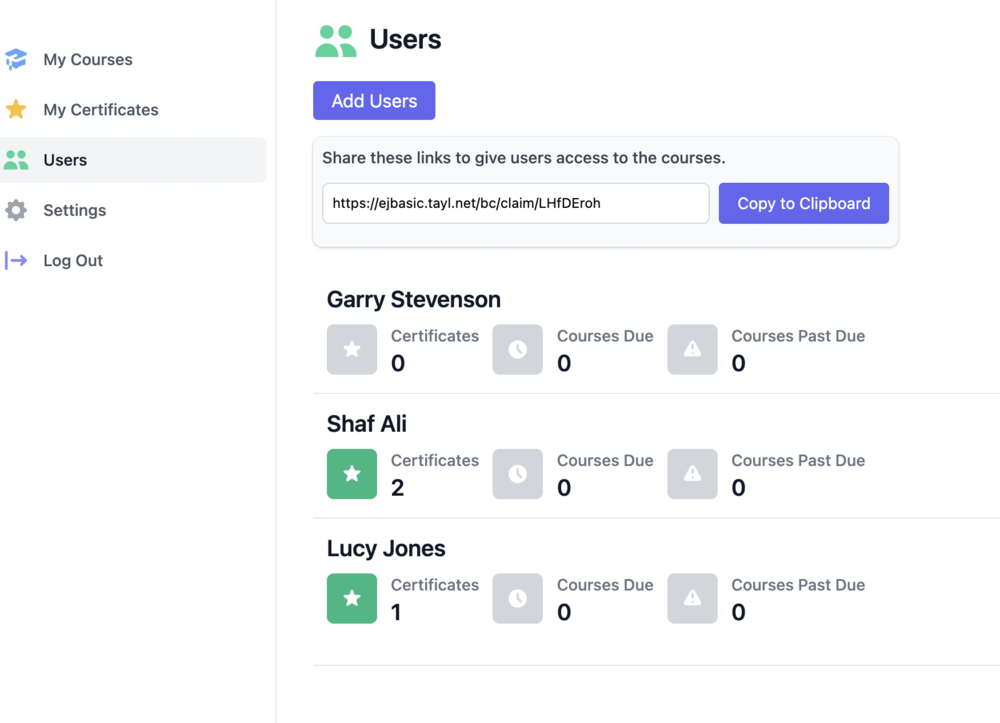Open Lucy Jones's user name heading
The image size is (1000, 723).
(386, 548)
